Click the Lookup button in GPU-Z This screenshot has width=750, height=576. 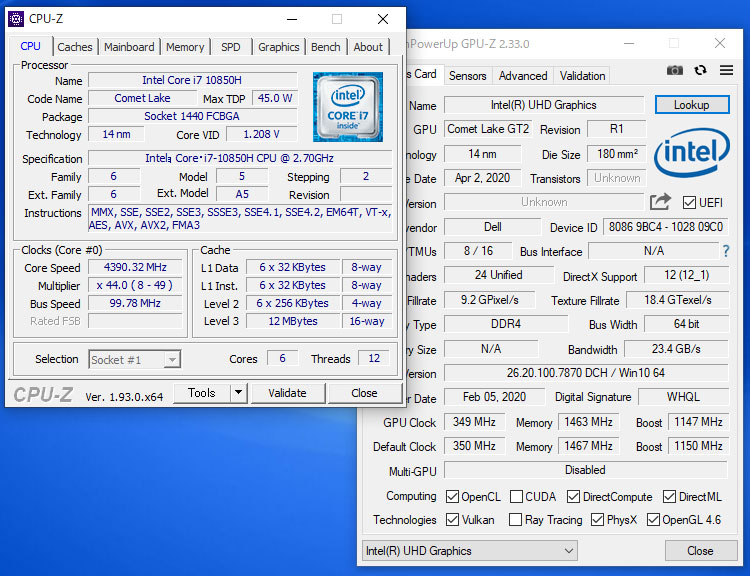tap(692, 105)
